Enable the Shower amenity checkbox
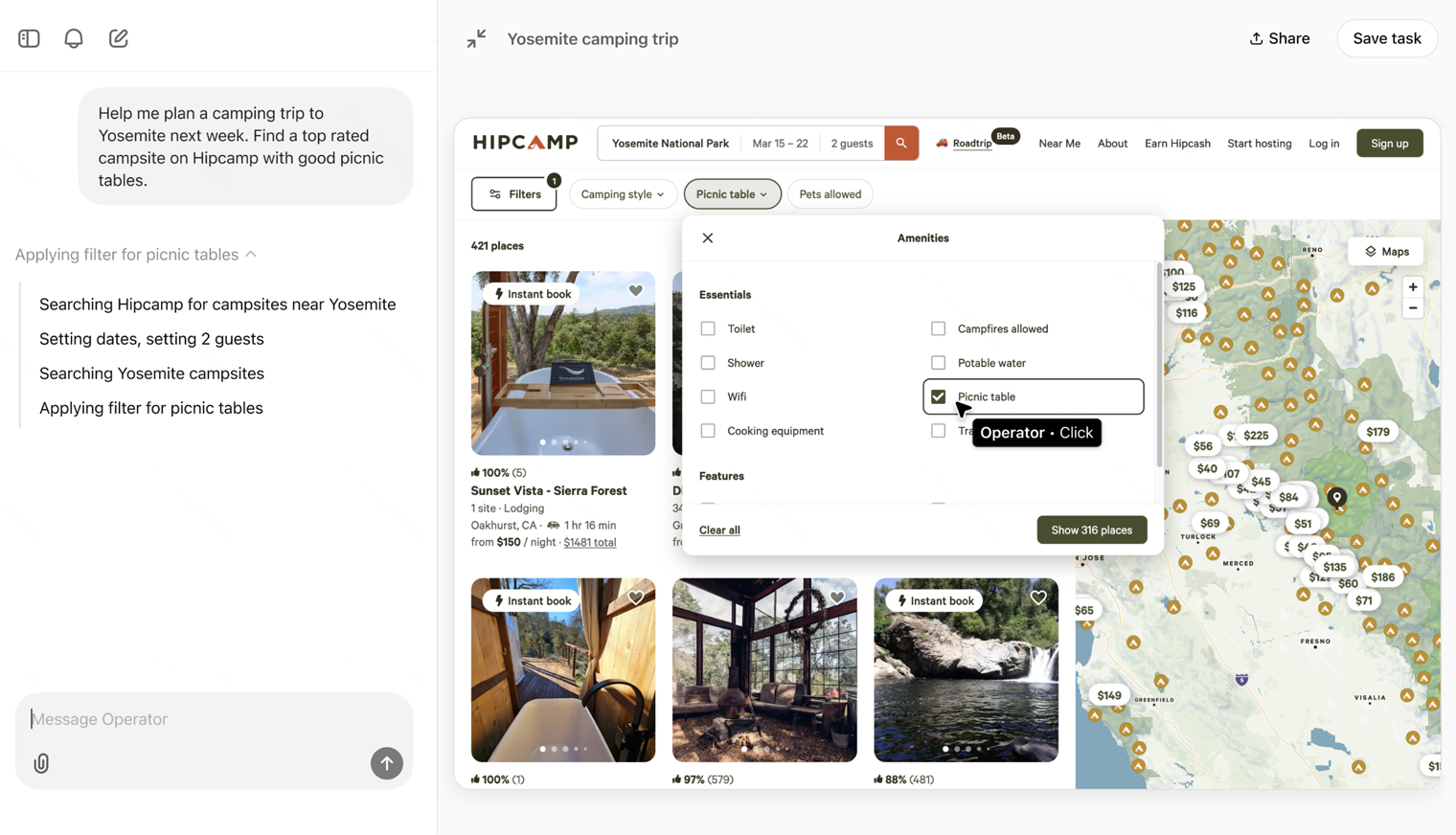Image resolution: width=1456 pixels, height=835 pixels. [x=708, y=363]
